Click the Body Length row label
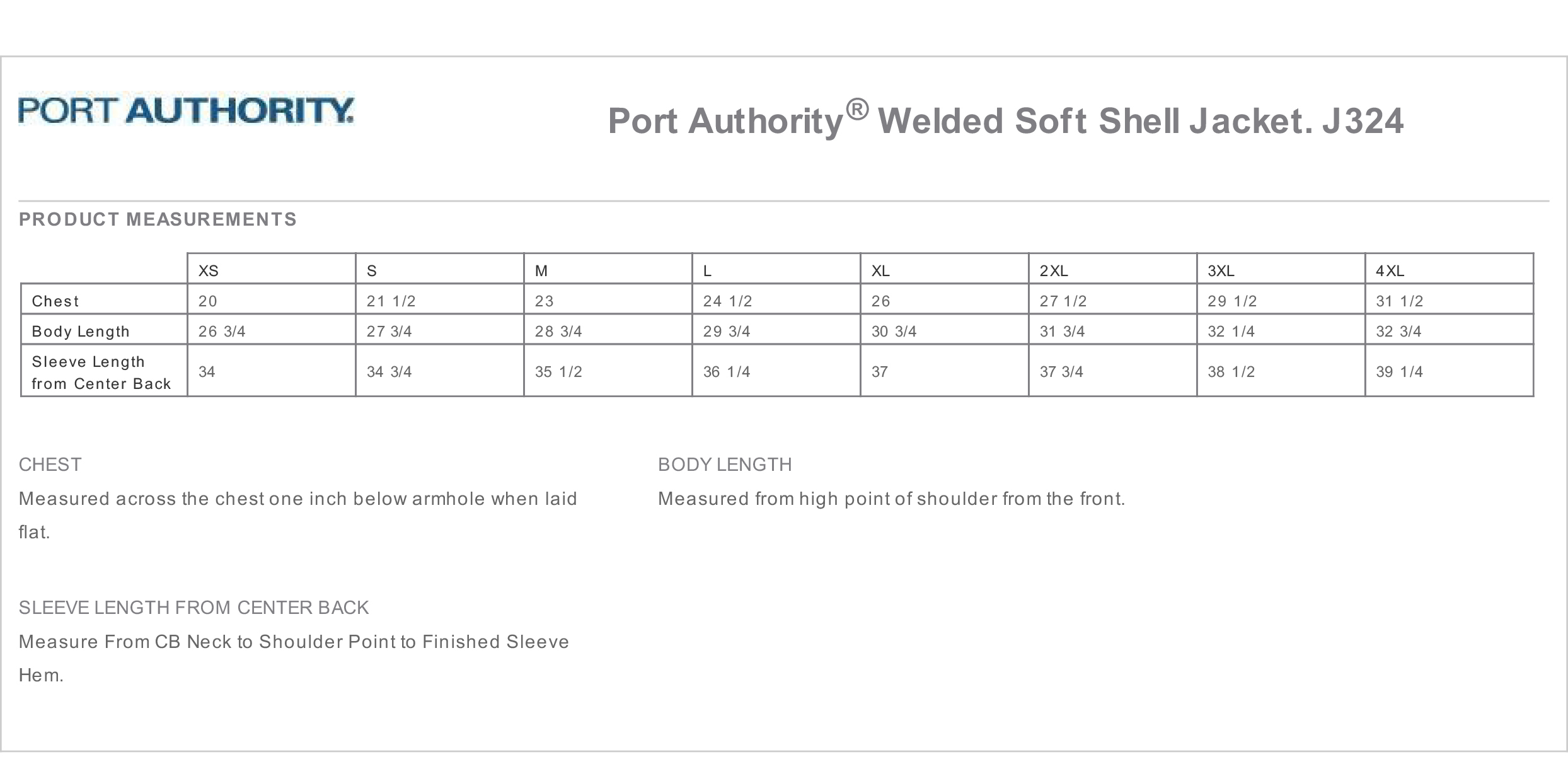The image size is (1568, 769). click(81, 332)
